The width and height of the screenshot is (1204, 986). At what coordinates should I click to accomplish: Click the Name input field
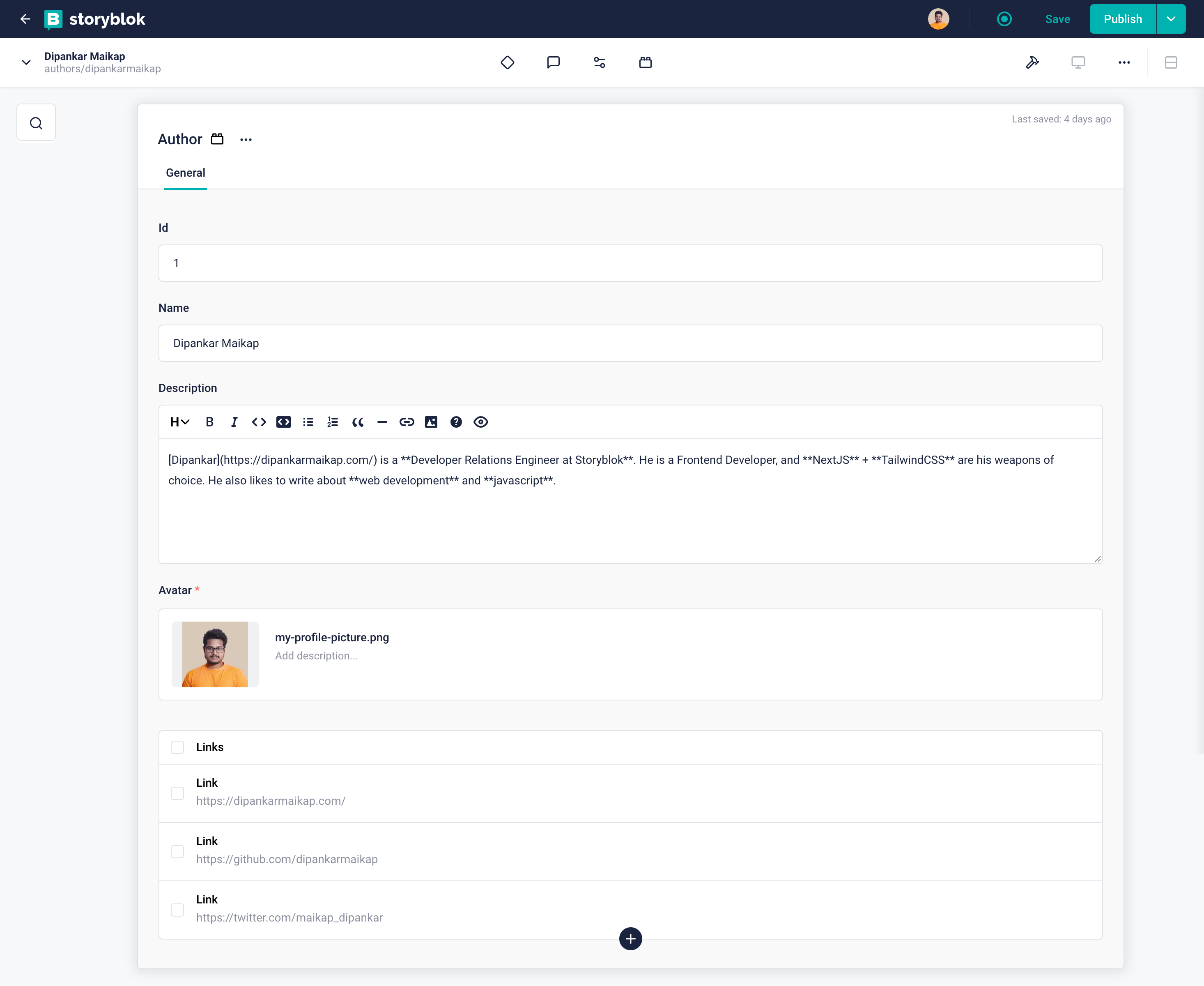pyautogui.click(x=631, y=343)
